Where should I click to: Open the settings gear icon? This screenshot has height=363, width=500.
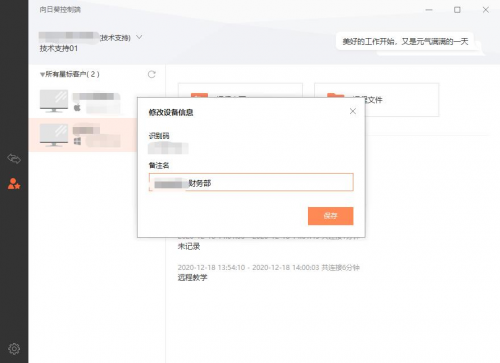coord(14,349)
